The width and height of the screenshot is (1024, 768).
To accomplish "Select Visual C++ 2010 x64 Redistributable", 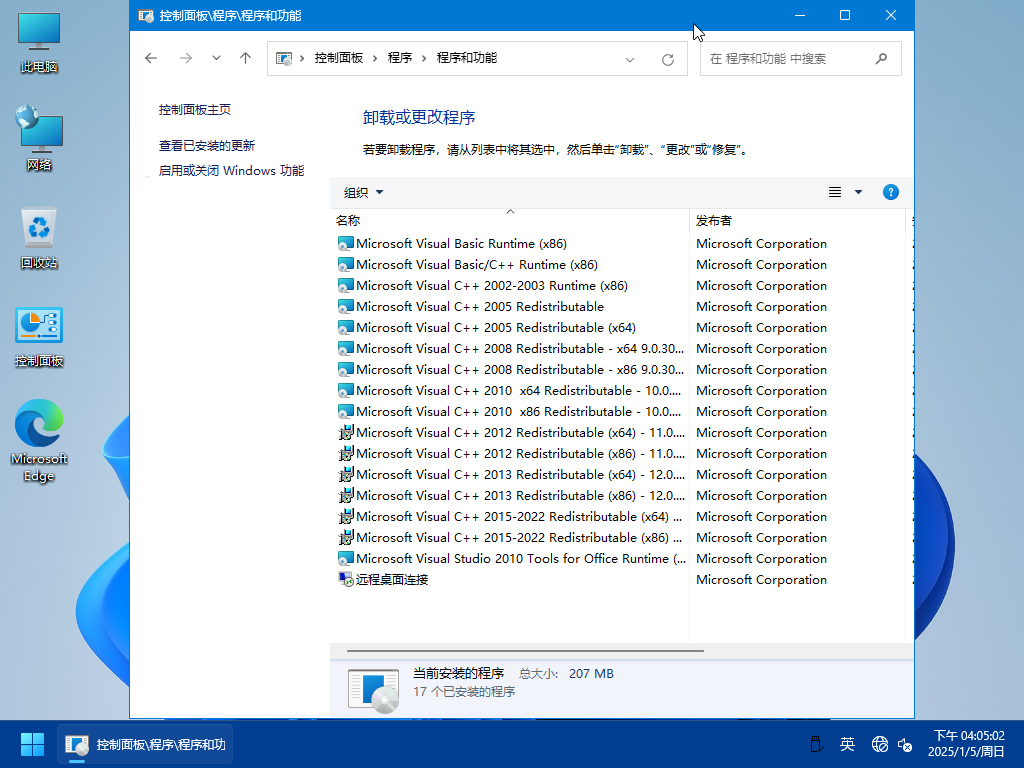I will tap(511, 391).
